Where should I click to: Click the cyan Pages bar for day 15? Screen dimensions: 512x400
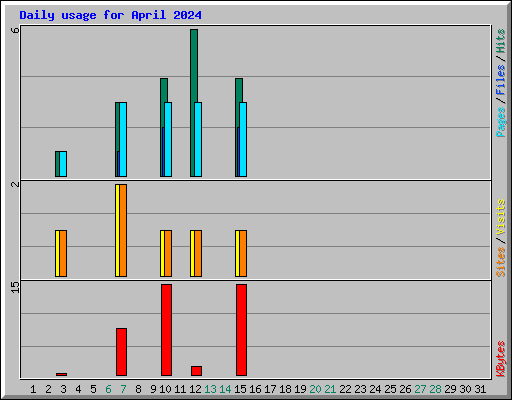(x=243, y=139)
